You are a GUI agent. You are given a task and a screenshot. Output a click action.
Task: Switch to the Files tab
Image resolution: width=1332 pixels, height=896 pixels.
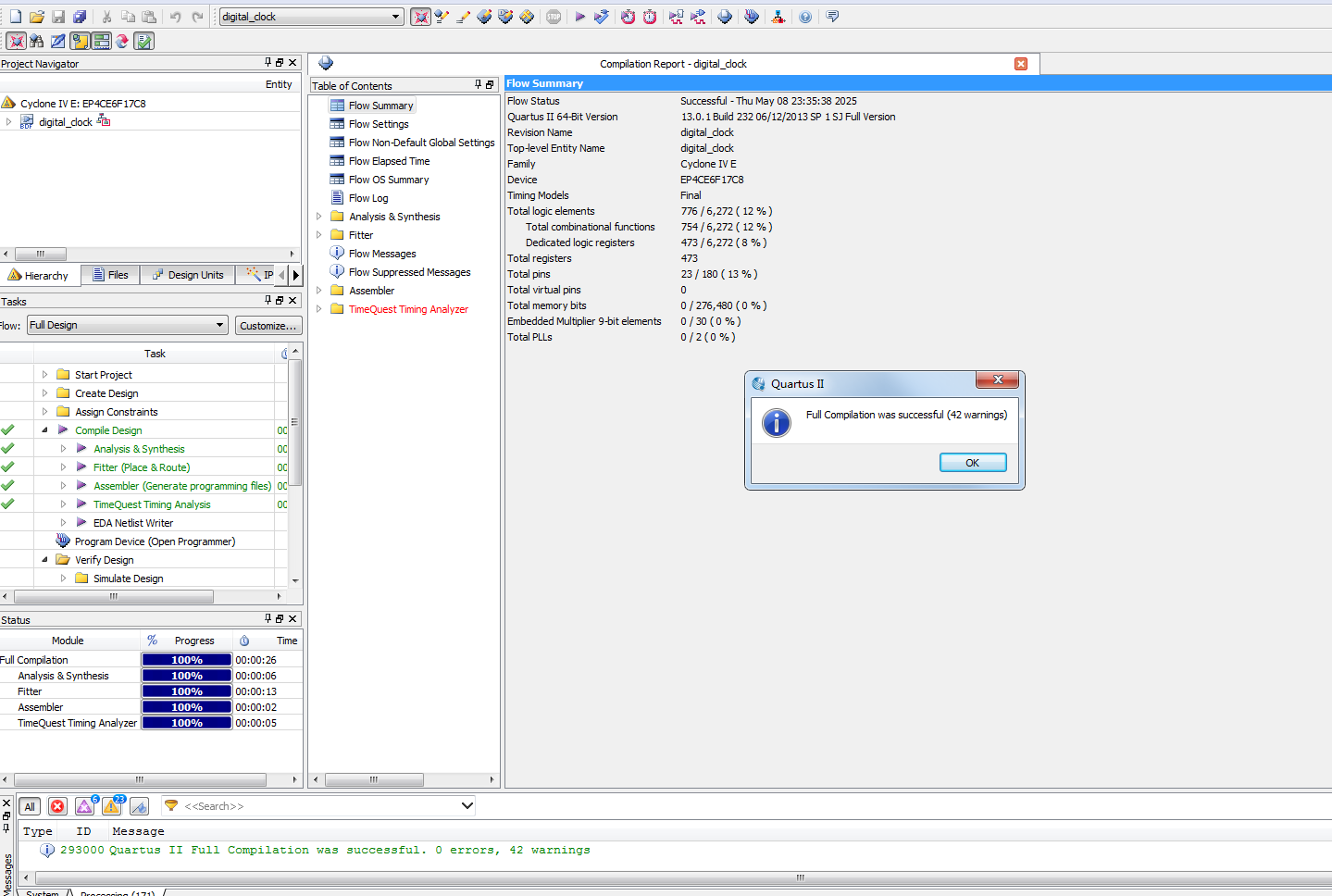110,275
